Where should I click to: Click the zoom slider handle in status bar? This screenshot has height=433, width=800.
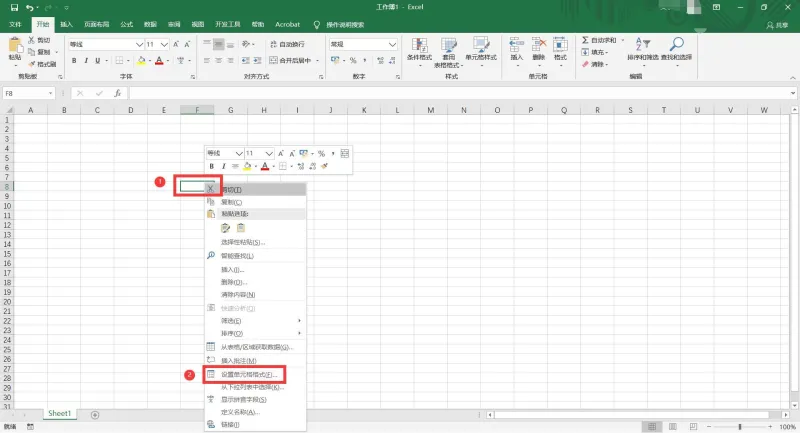tap(740, 426)
